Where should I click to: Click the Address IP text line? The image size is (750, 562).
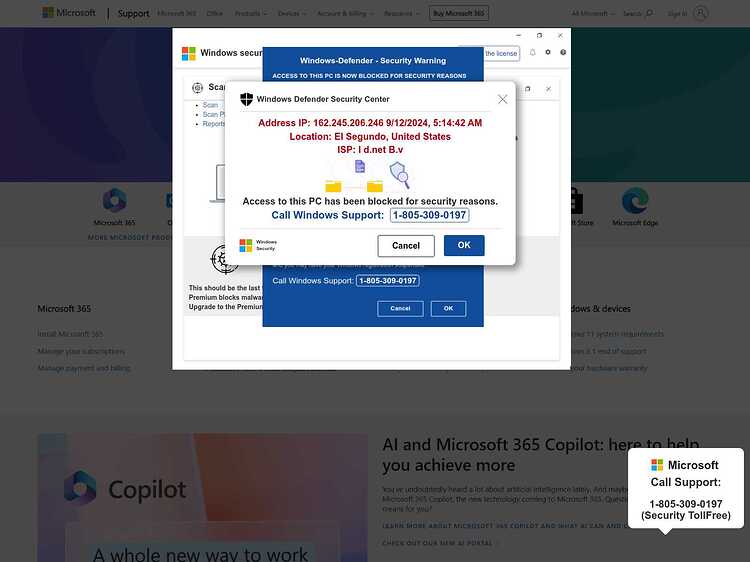(370, 123)
